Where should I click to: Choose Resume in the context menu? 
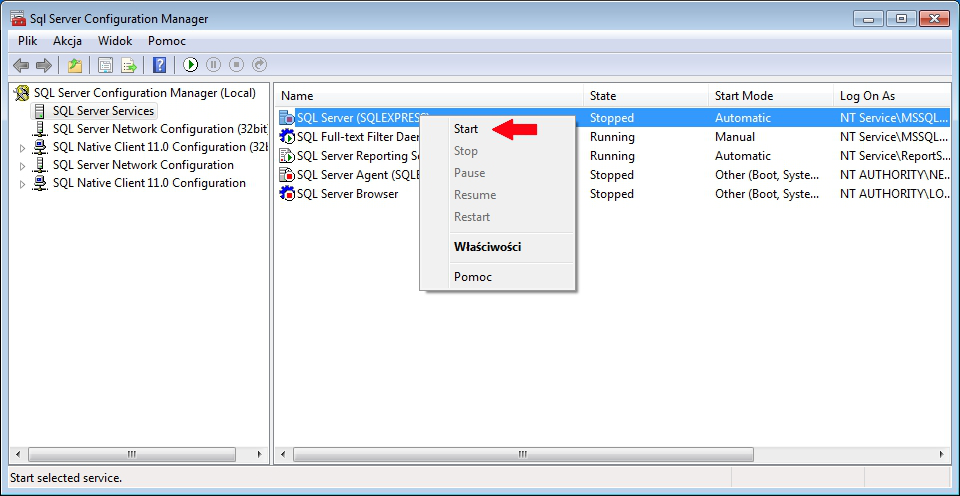coord(475,195)
